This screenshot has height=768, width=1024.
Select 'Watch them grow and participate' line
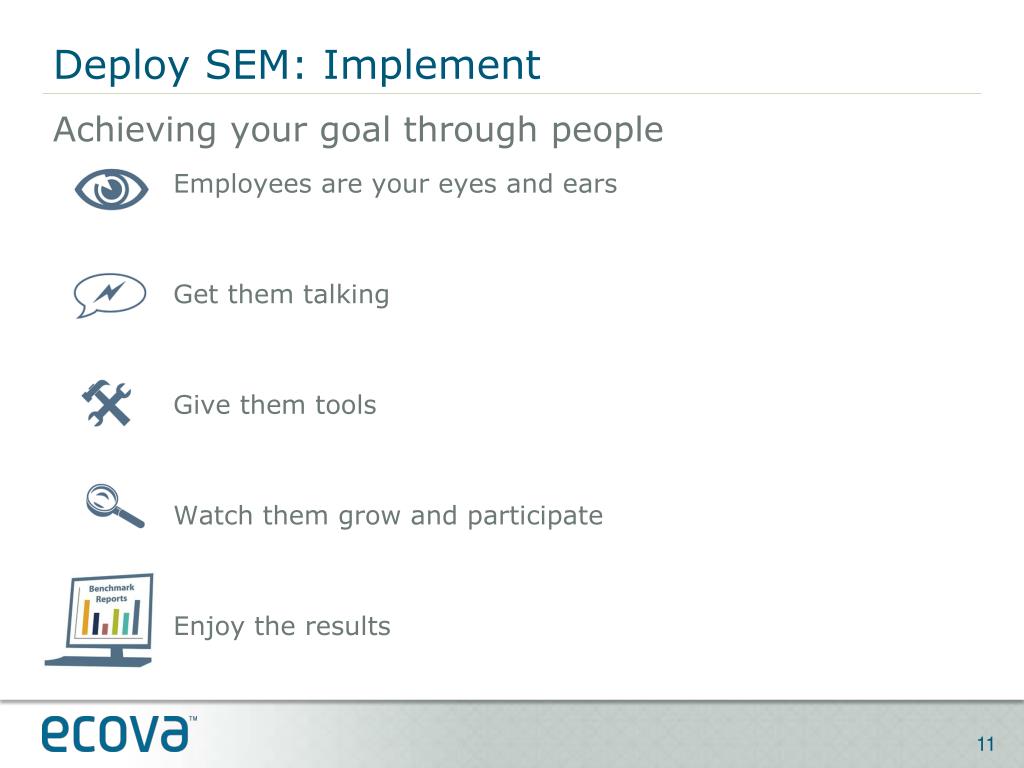tap(388, 516)
